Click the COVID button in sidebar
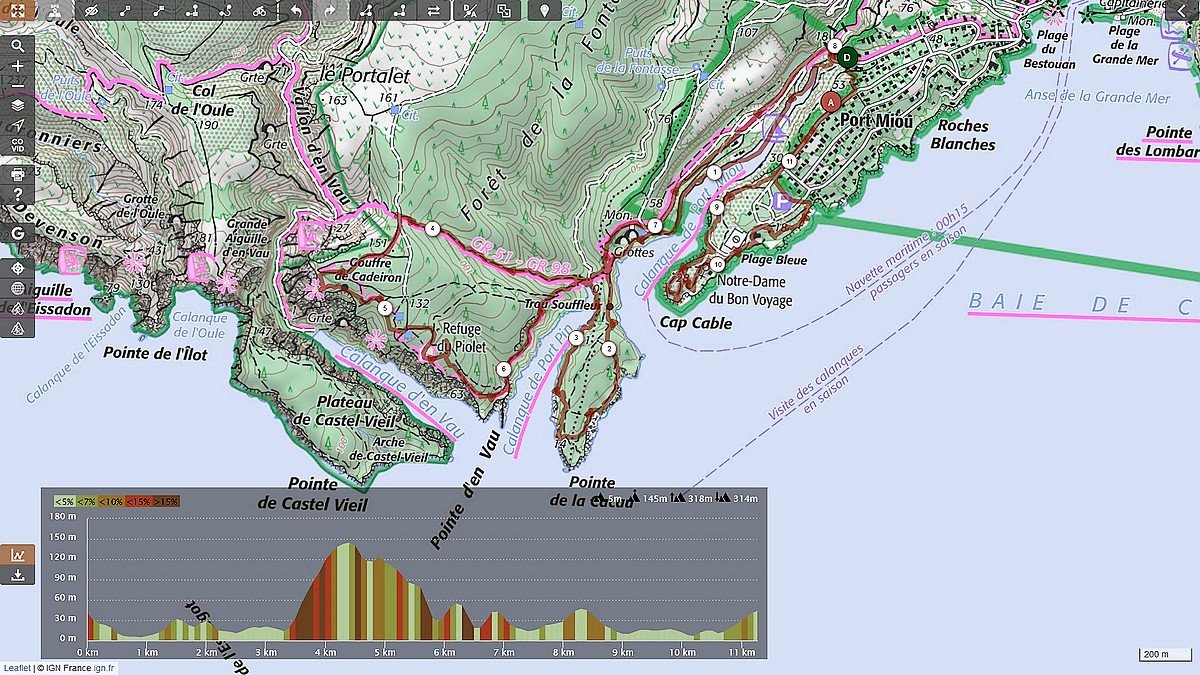This screenshot has width=1200, height=675. pyautogui.click(x=17, y=146)
